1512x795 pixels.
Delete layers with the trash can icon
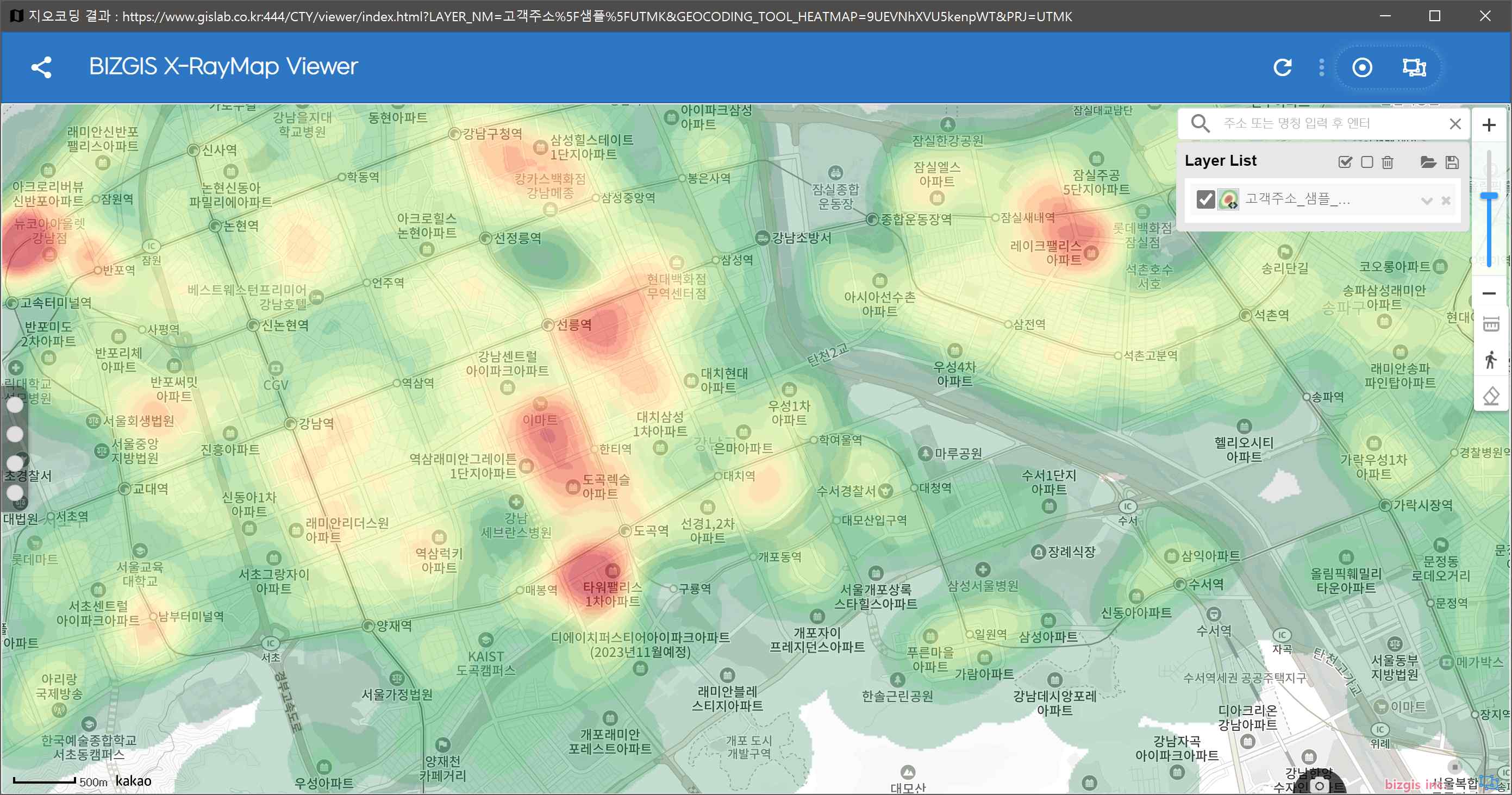point(1388,162)
